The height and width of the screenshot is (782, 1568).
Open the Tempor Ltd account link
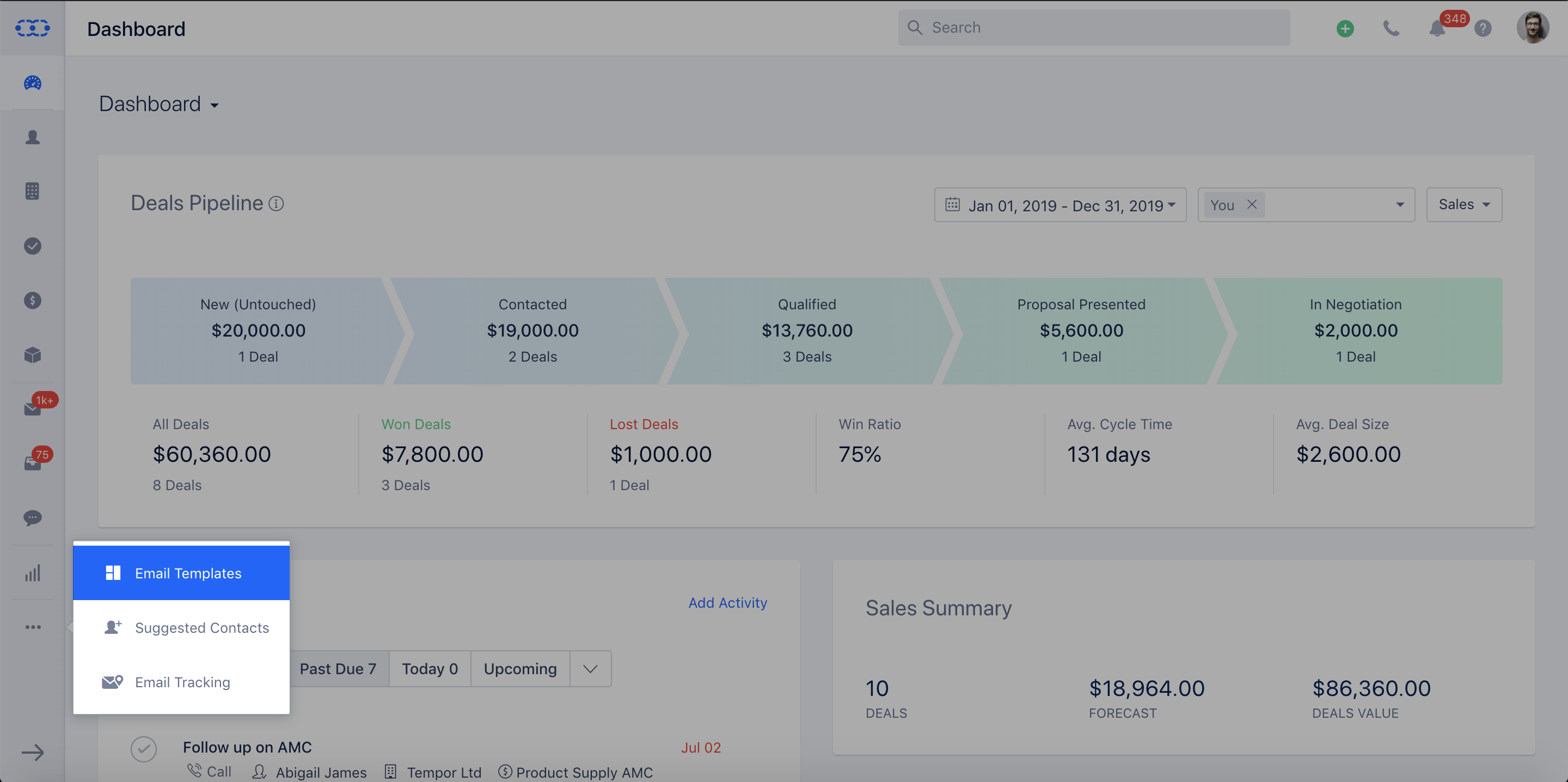[x=444, y=772]
